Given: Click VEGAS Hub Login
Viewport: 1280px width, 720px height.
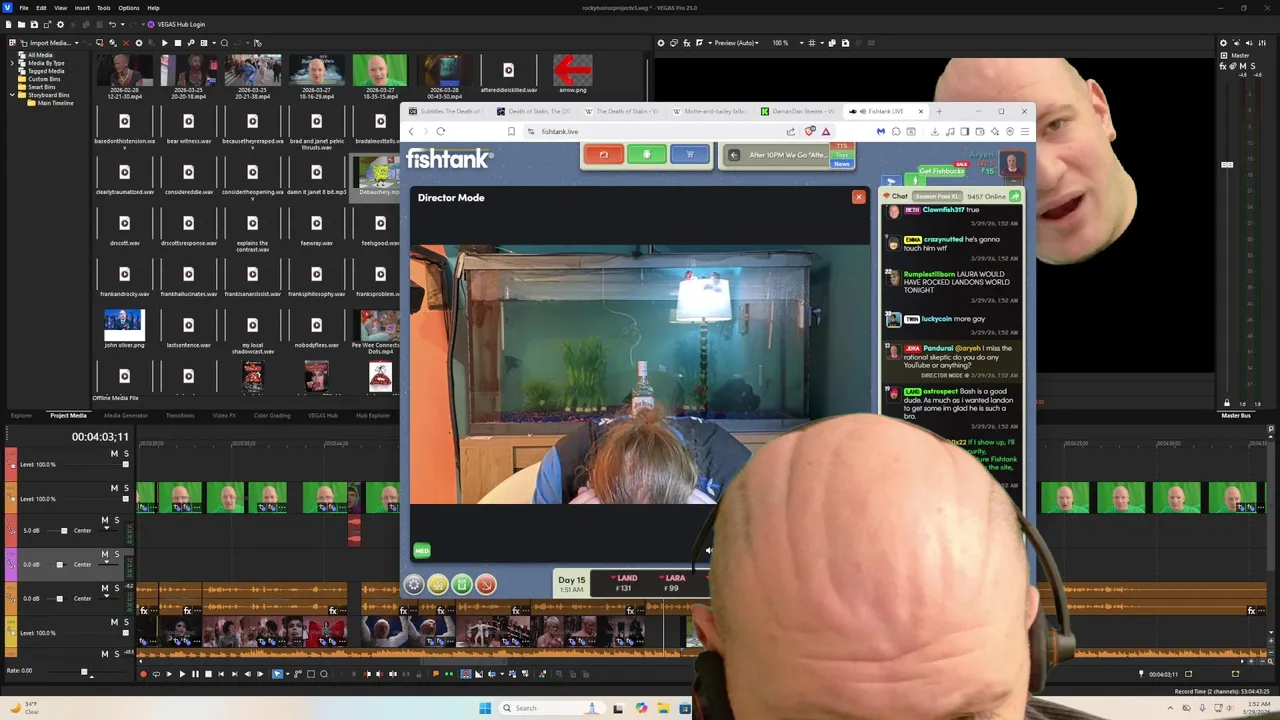Looking at the screenshot, I should tap(176, 24).
